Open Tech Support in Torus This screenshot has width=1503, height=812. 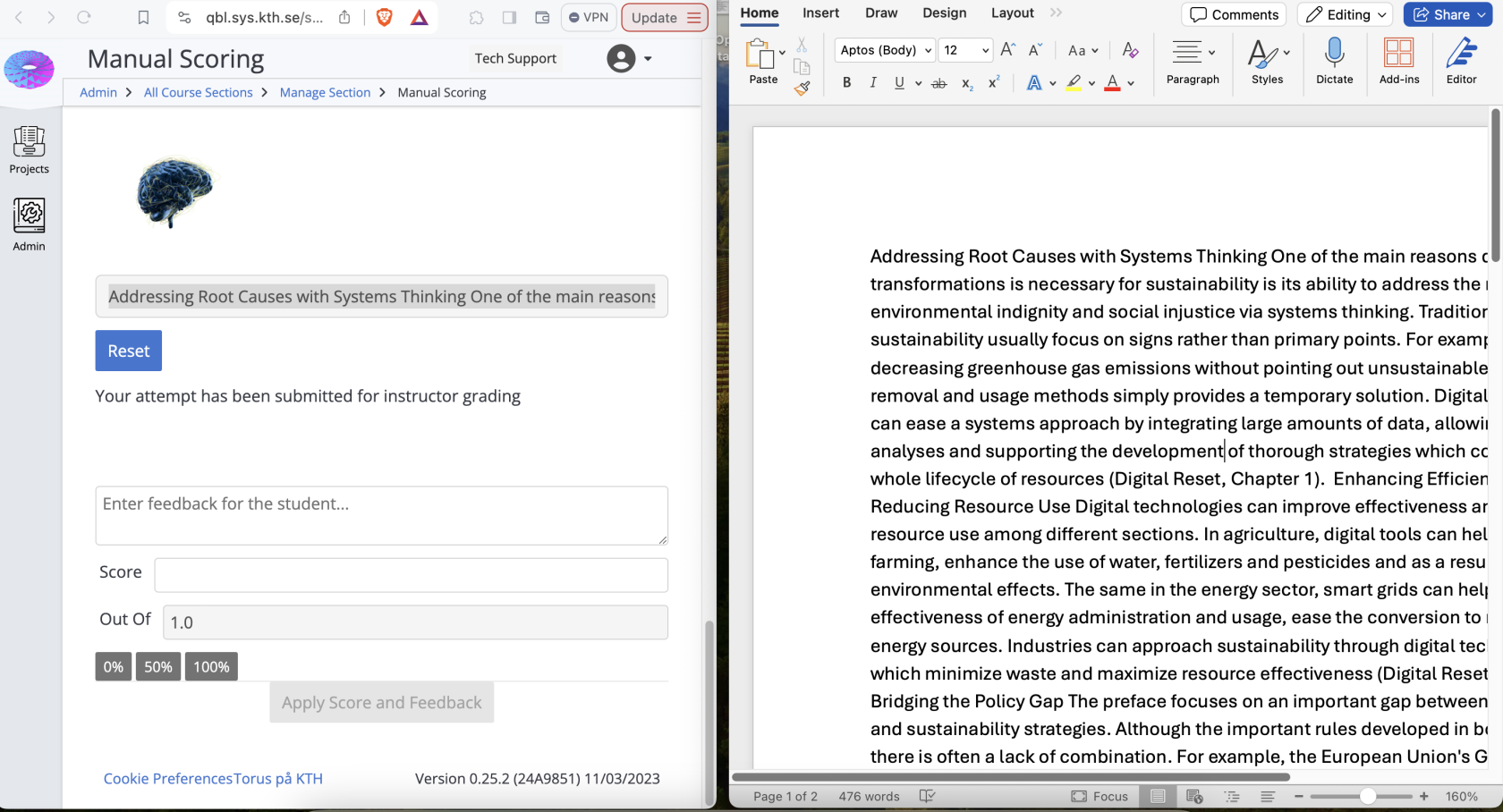pyautogui.click(x=515, y=58)
